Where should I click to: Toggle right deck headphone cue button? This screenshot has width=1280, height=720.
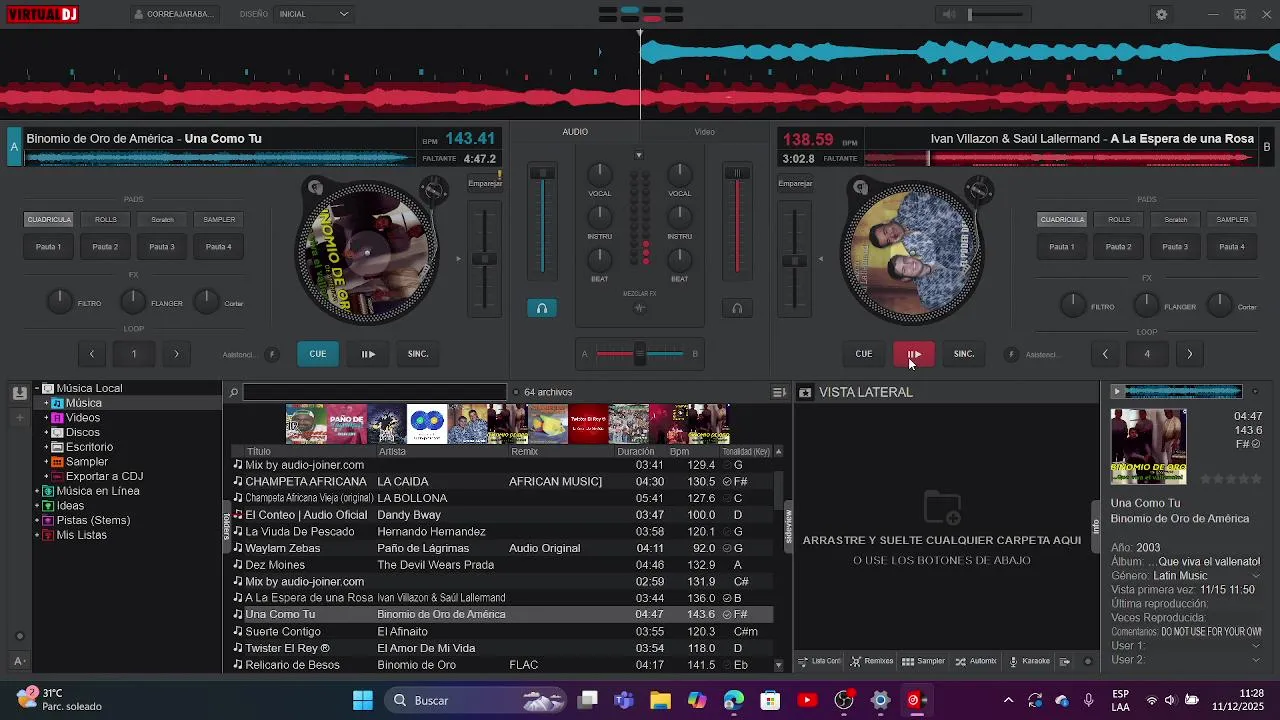[x=737, y=308]
